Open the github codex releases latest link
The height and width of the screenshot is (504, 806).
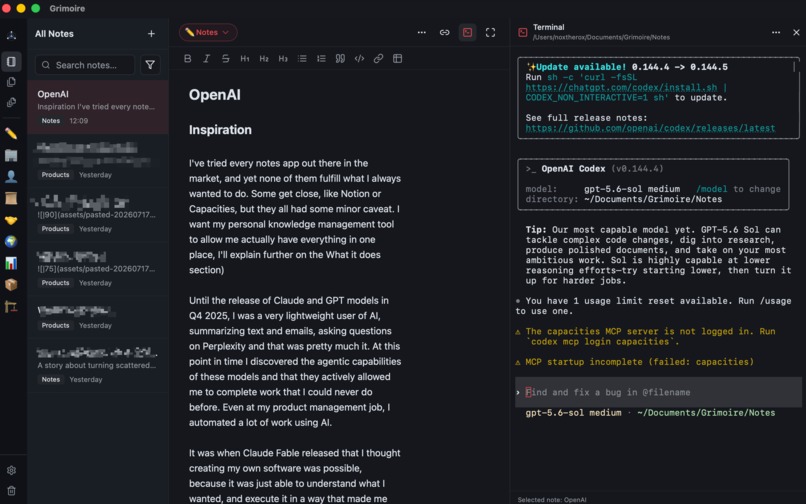click(x=650, y=128)
